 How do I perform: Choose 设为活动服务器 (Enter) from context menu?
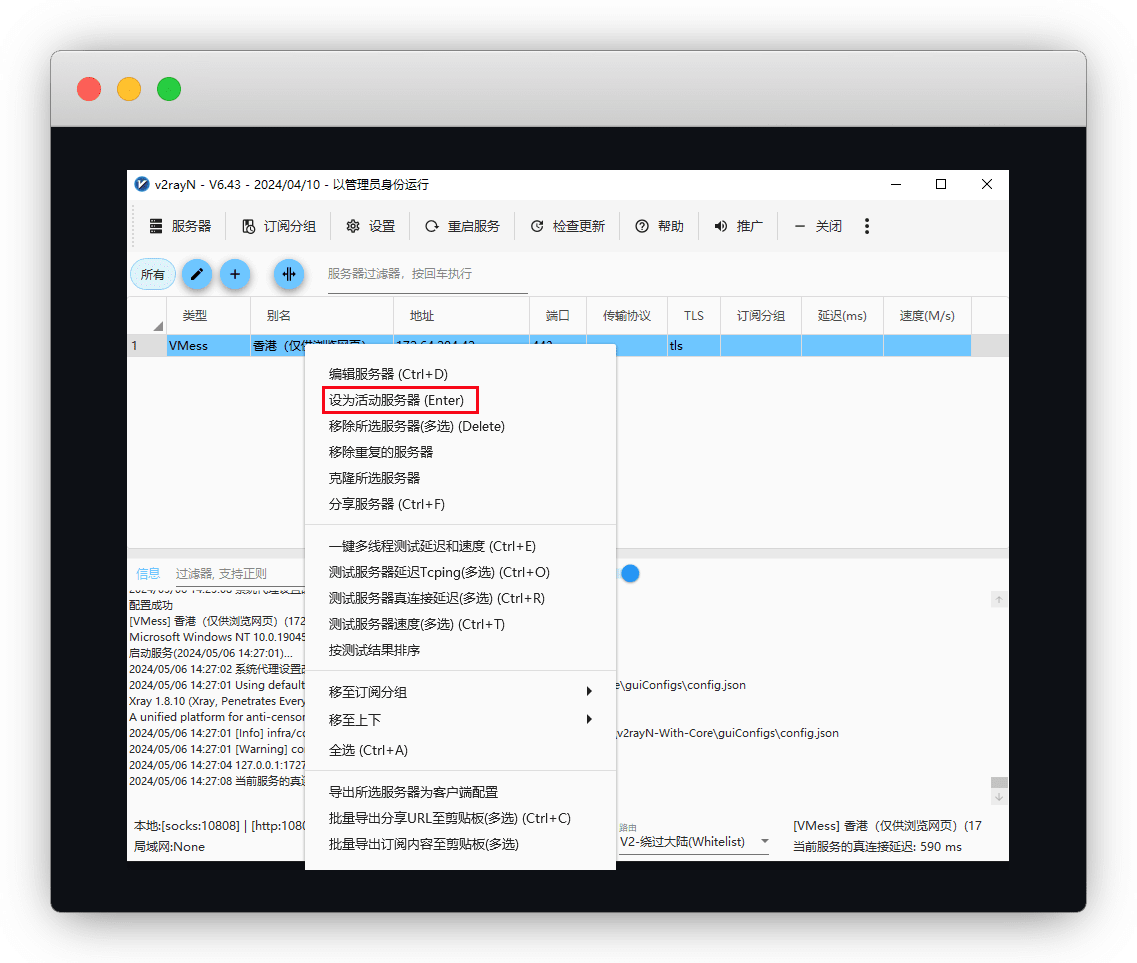(x=397, y=400)
